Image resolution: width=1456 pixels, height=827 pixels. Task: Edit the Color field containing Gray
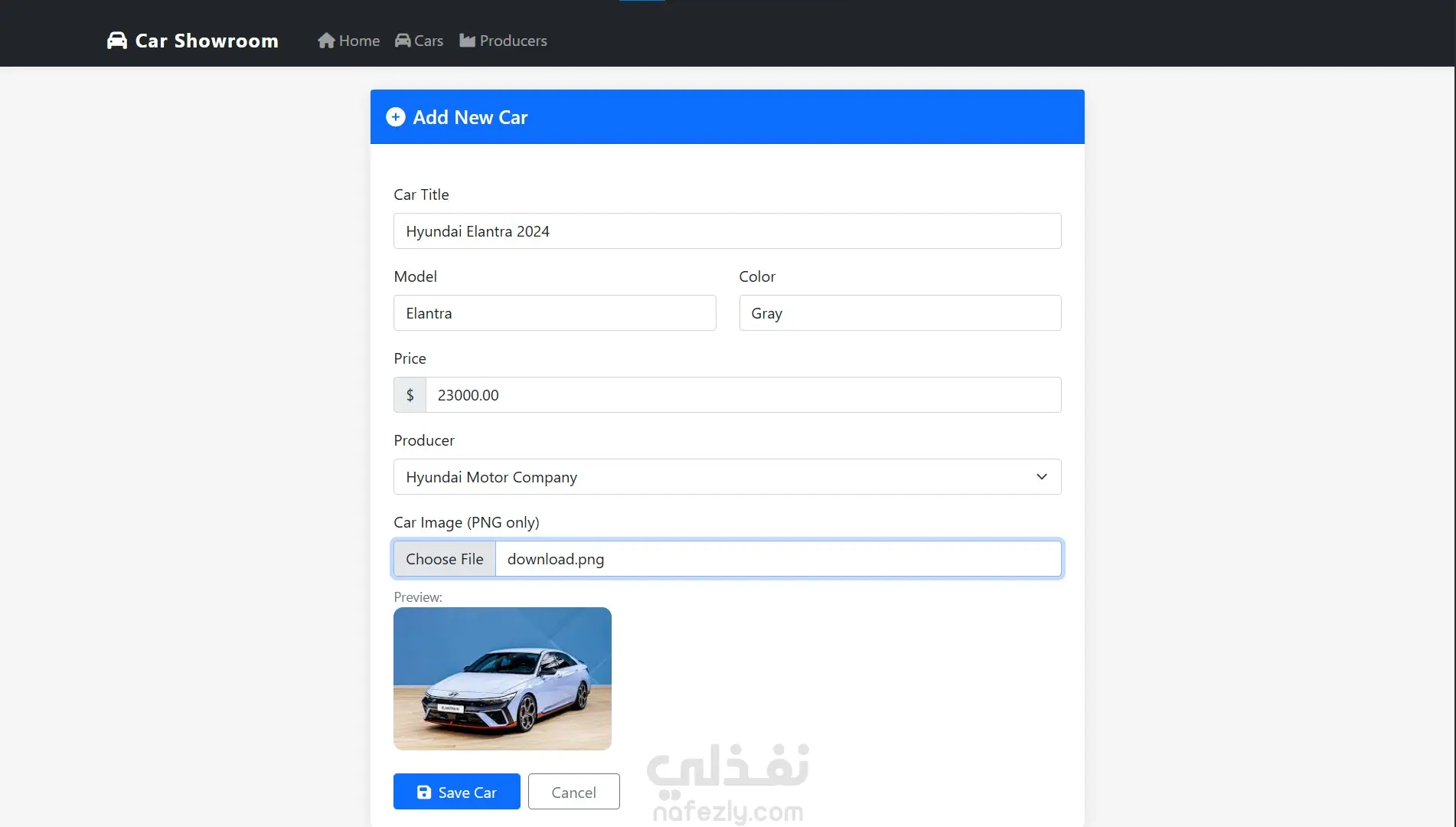(x=900, y=313)
